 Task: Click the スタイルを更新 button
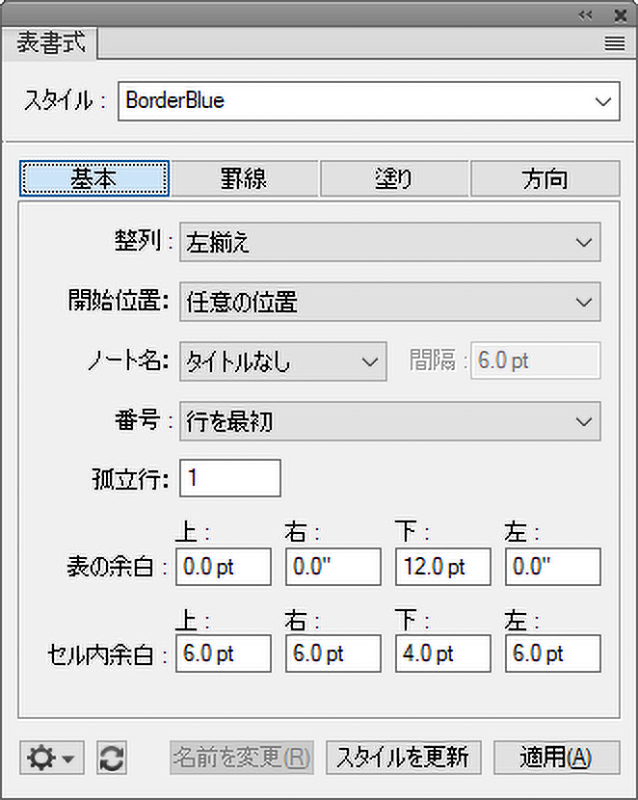point(404,757)
